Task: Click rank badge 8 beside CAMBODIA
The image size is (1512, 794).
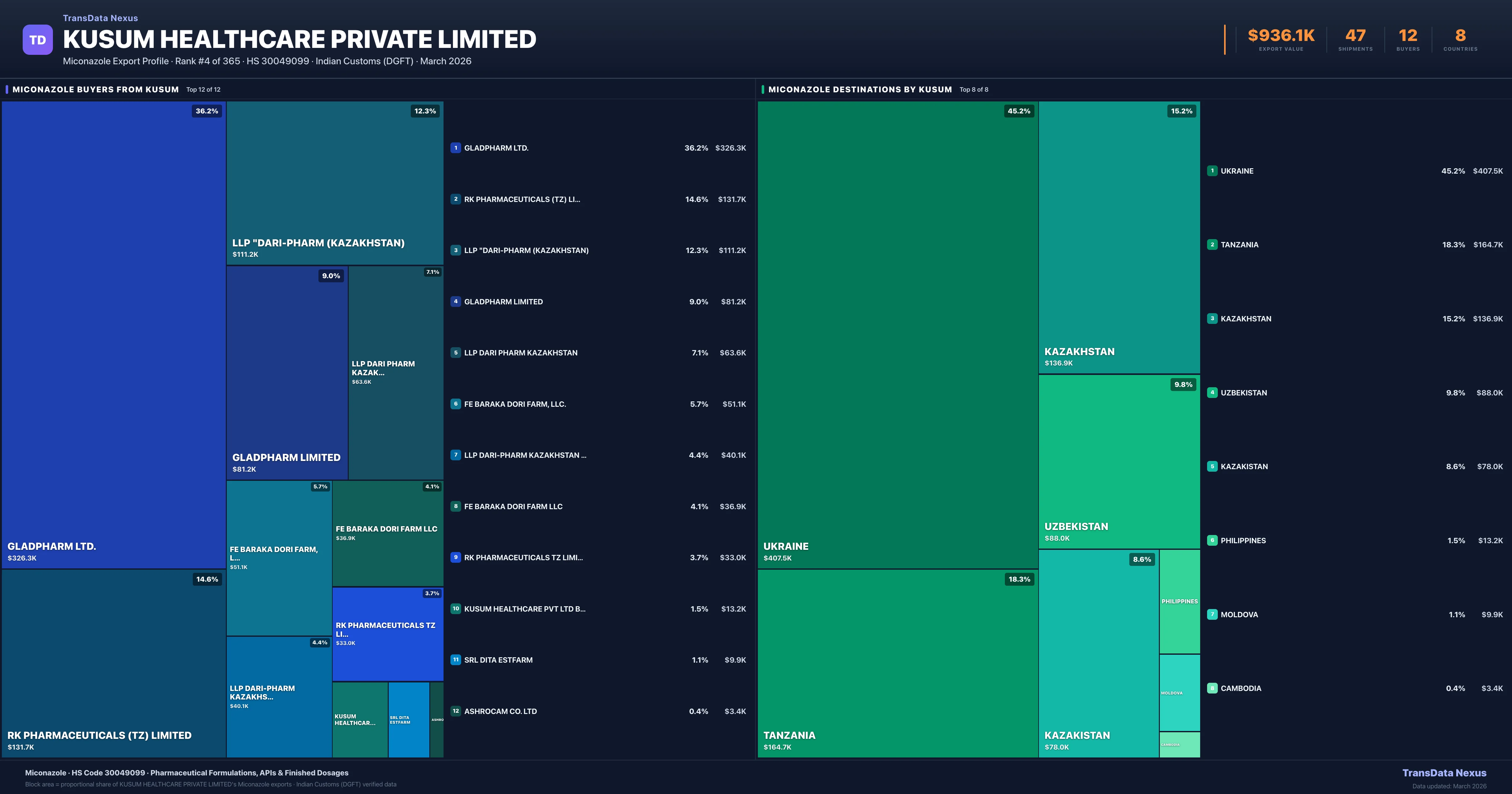Action: [1212, 688]
